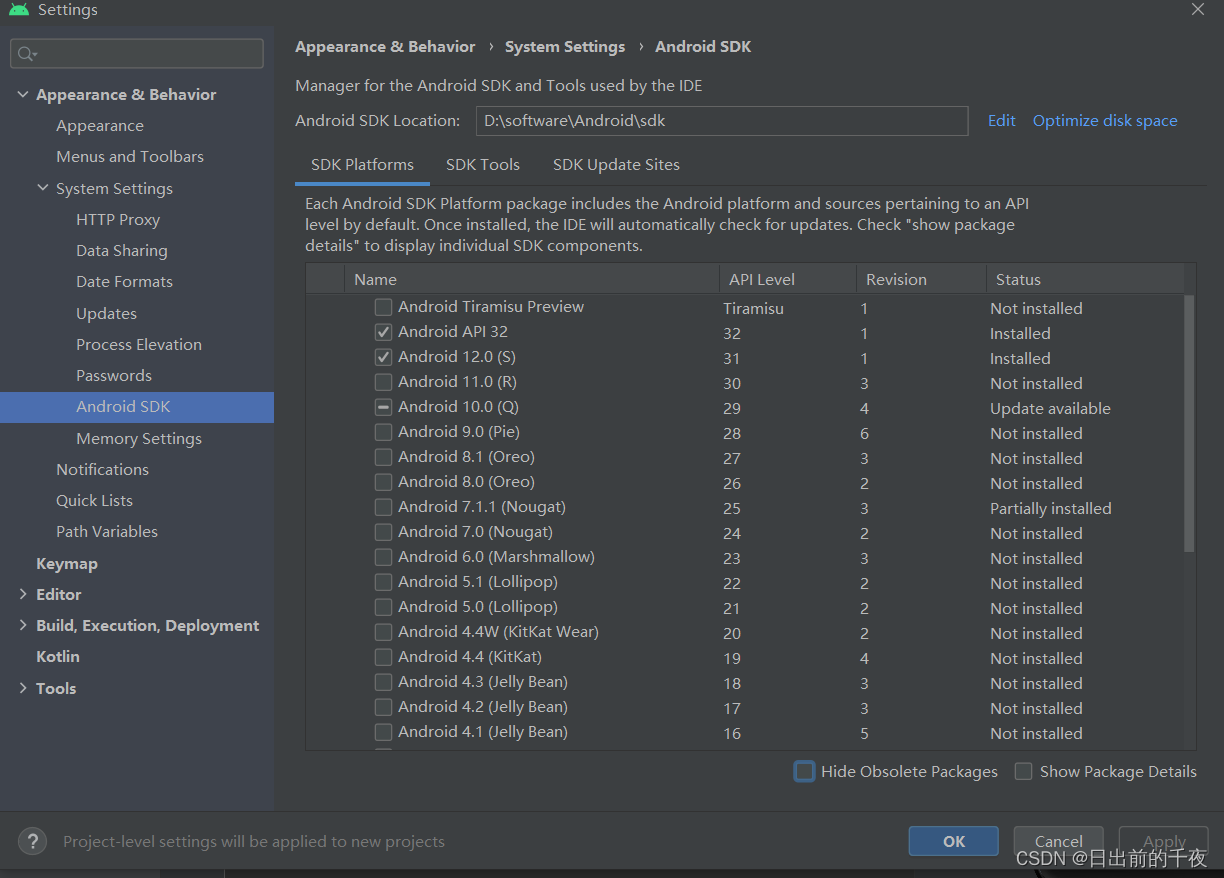Open Updates settings page
Image resolution: width=1224 pixels, height=878 pixels.
coord(106,313)
